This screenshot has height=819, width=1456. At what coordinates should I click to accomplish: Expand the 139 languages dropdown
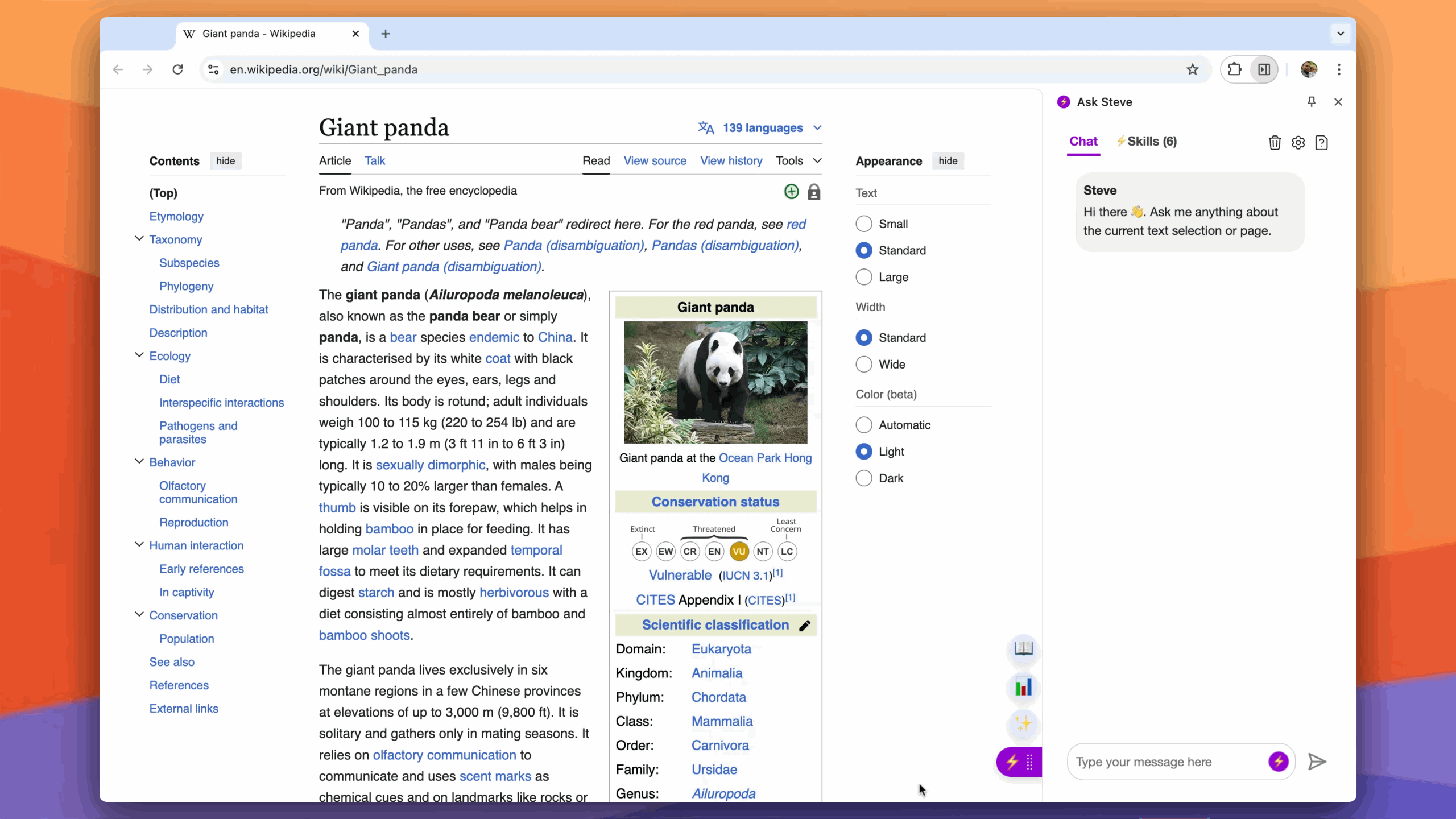(762, 128)
